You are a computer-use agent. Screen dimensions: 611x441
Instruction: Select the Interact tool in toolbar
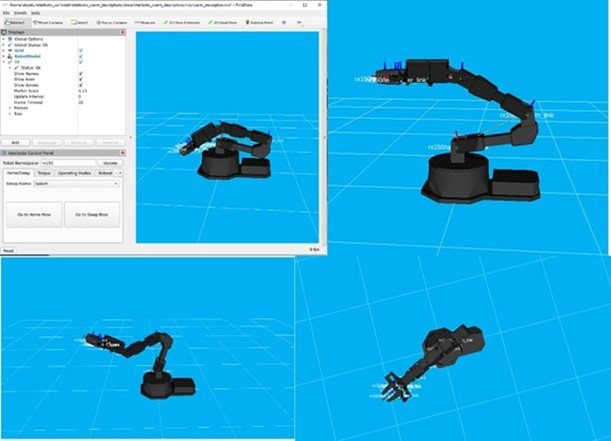click(16, 21)
